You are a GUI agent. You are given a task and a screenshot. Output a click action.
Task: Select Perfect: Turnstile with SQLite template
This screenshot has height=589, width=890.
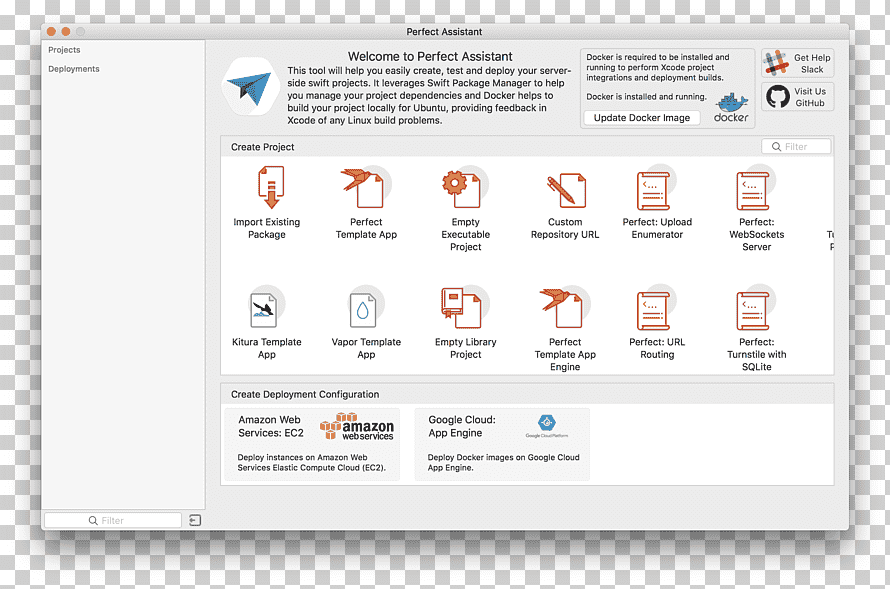pos(754,309)
